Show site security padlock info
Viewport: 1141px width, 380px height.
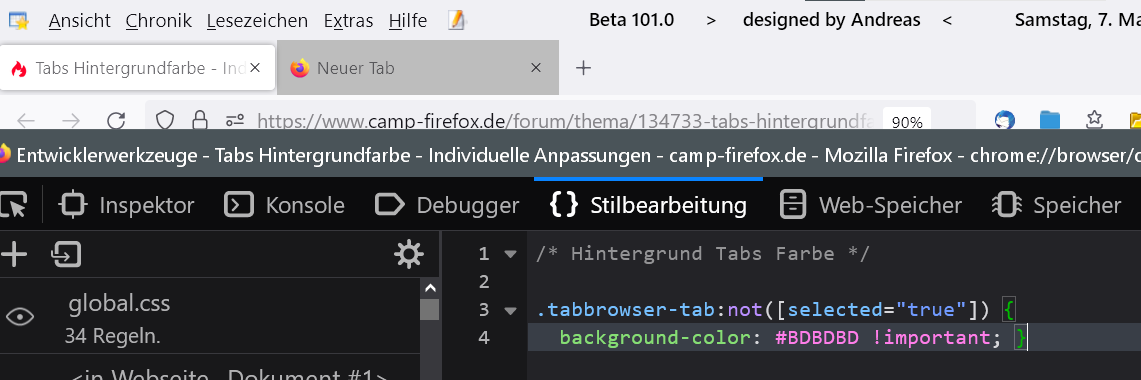(x=199, y=121)
